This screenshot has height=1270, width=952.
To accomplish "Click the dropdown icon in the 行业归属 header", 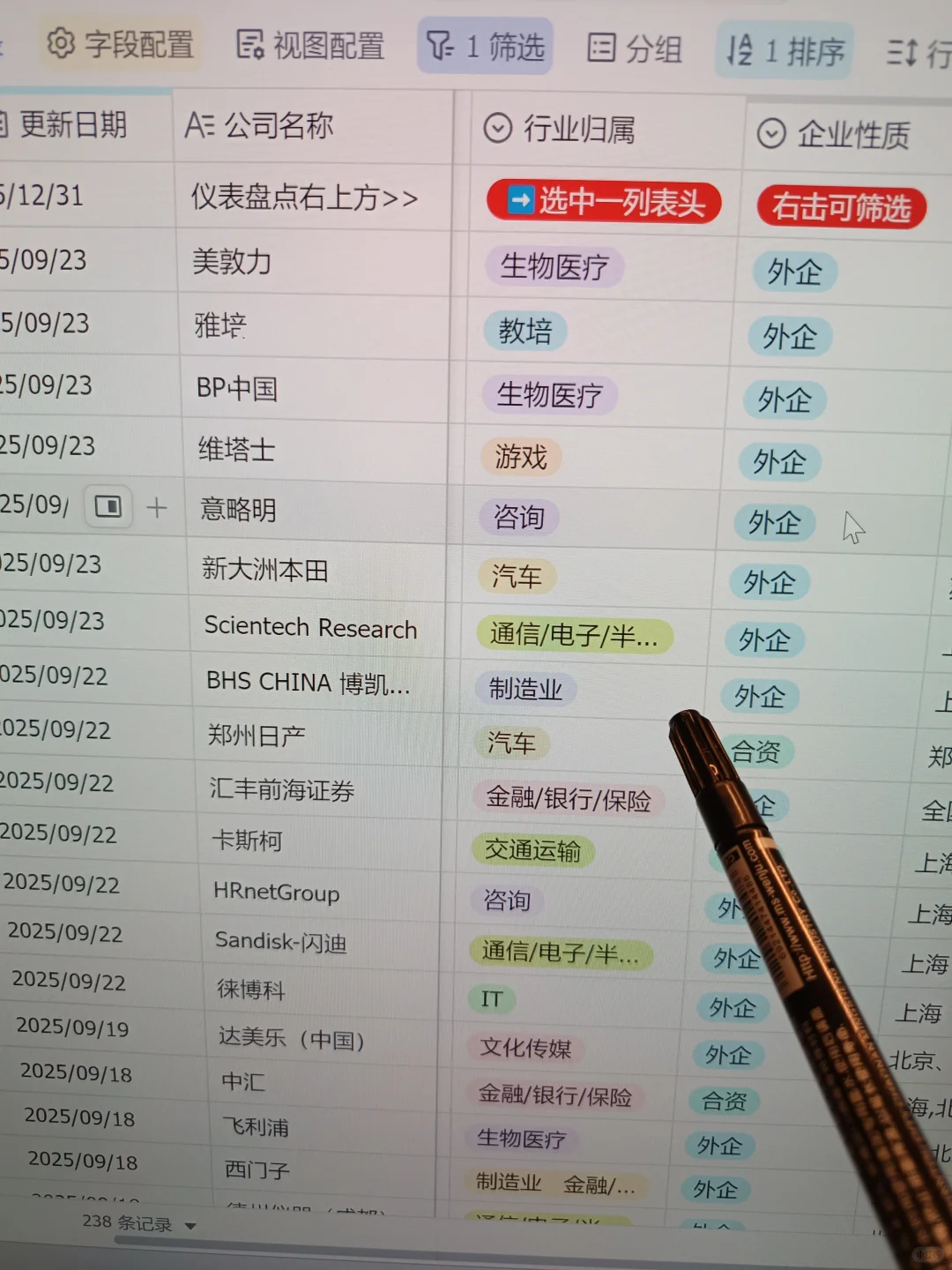I will click(498, 129).
